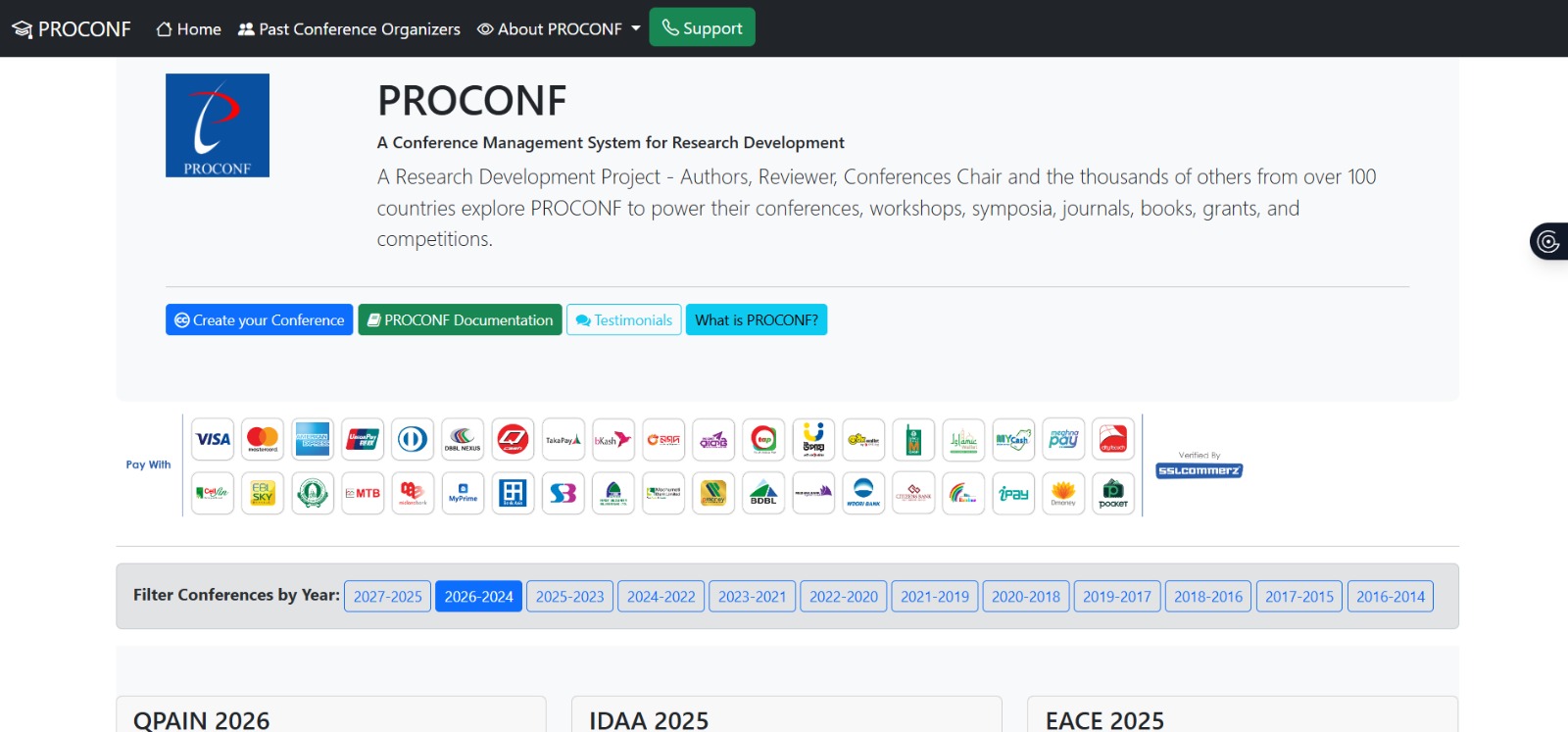1568x732 pixels.
Task: Select the Midland Bank icon
Action: tap(413, 493)
